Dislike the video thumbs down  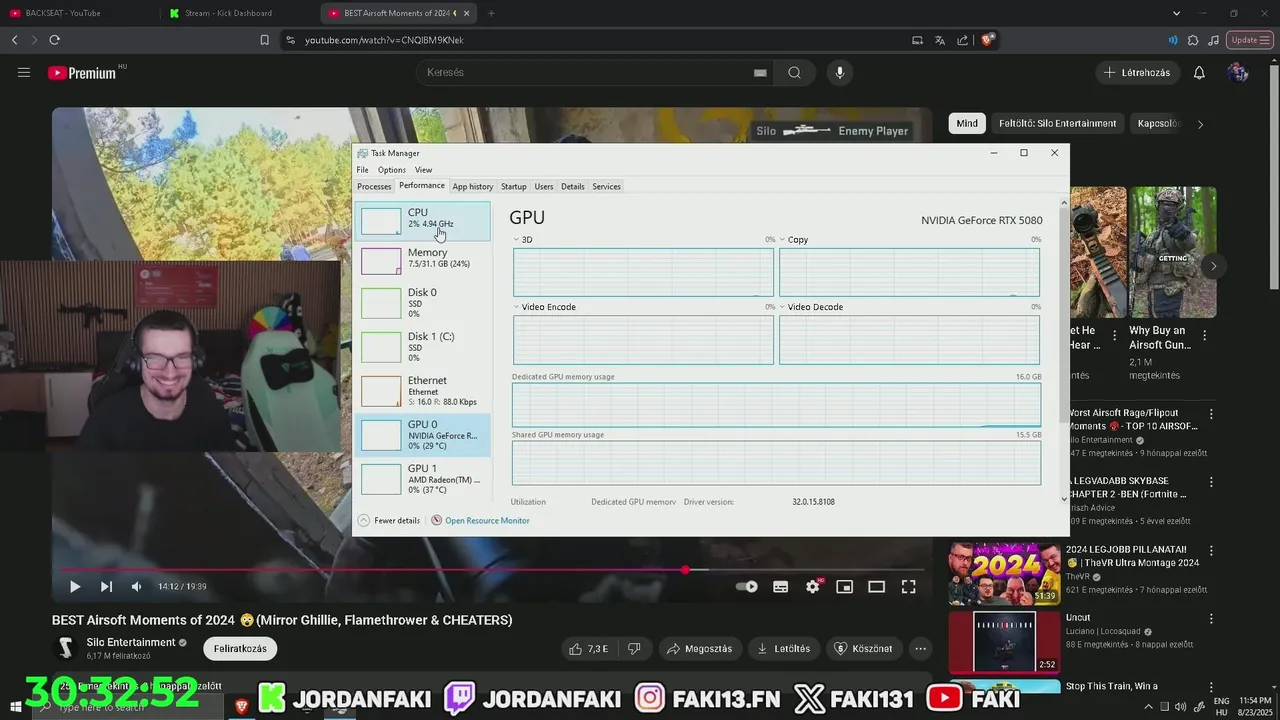pos(634,648)
